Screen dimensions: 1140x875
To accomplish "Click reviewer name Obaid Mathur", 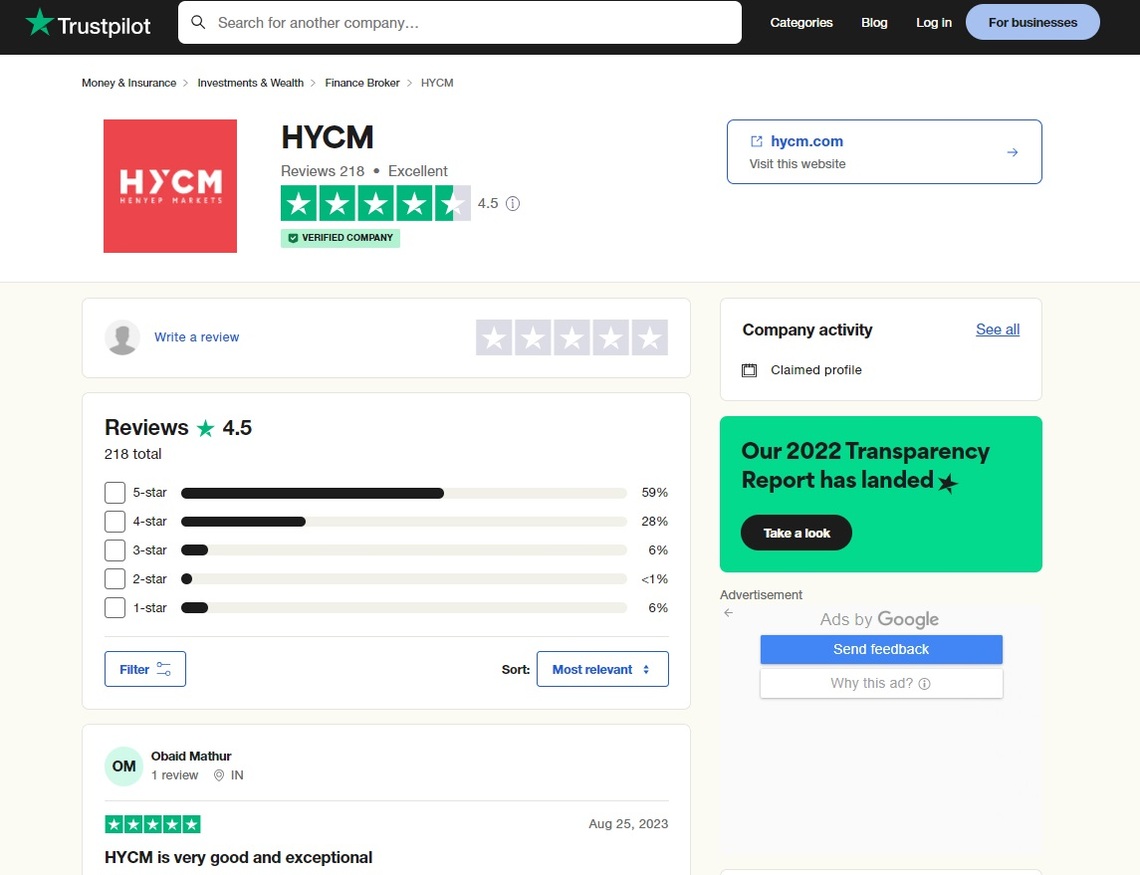I will [191, 757].
